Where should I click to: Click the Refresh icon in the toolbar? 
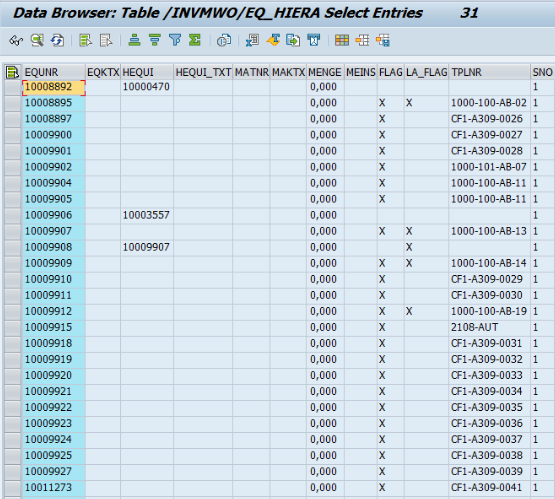57,41
